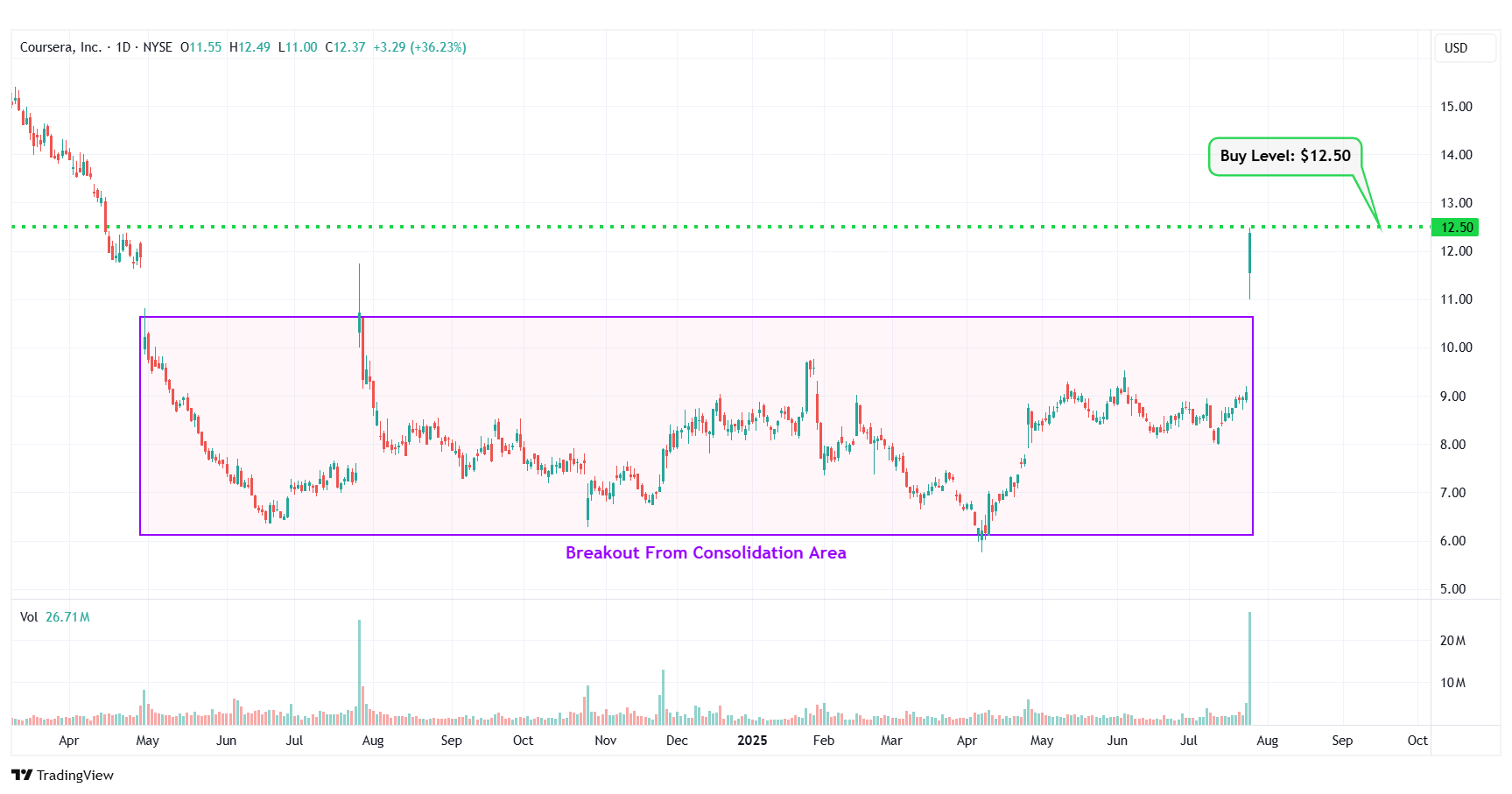Click the 11.00 price axis label
Viewport: 1512px width, 794px height.
tap(1456, 299)
